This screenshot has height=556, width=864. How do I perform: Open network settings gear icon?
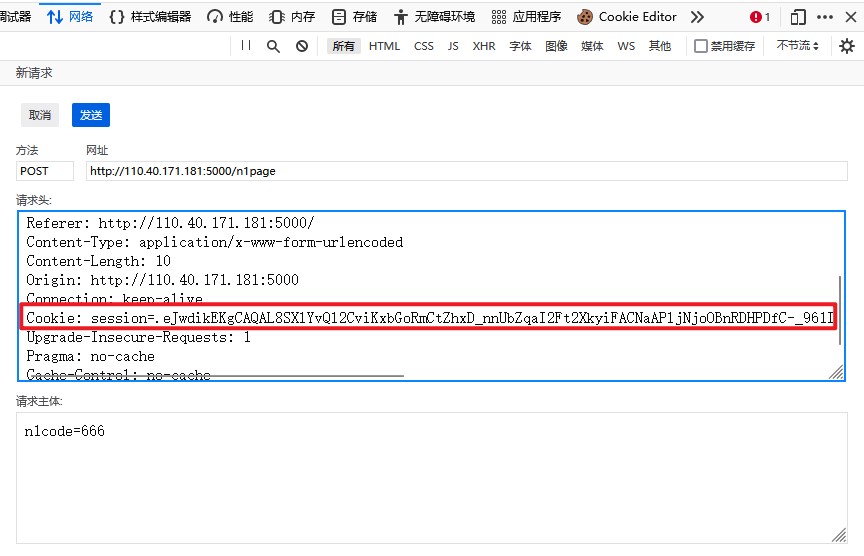coord(846,46)
